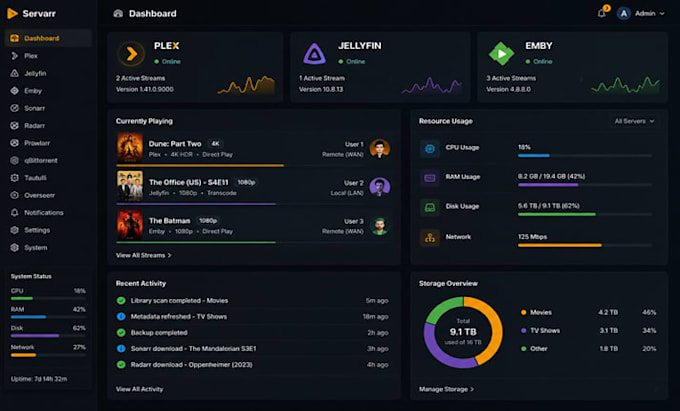
Task: Click the Radarr download check icon
Action: pyautogui.click(x=121, y=365)
